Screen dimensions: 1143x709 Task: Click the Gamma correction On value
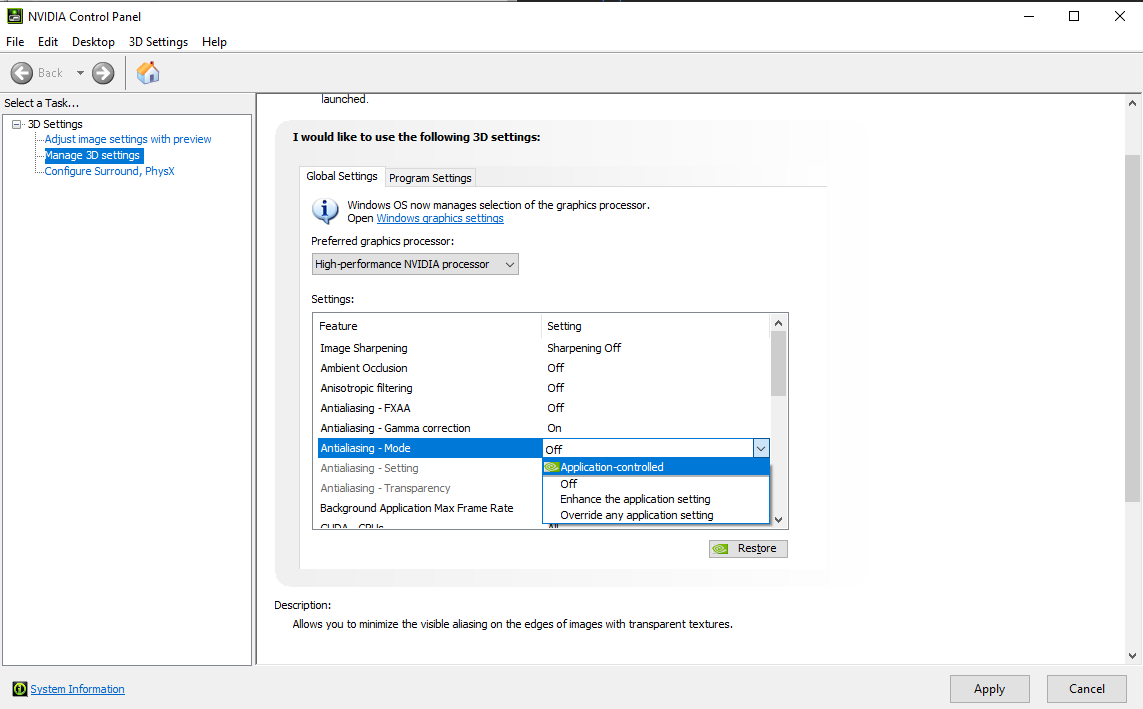point(554,428)
